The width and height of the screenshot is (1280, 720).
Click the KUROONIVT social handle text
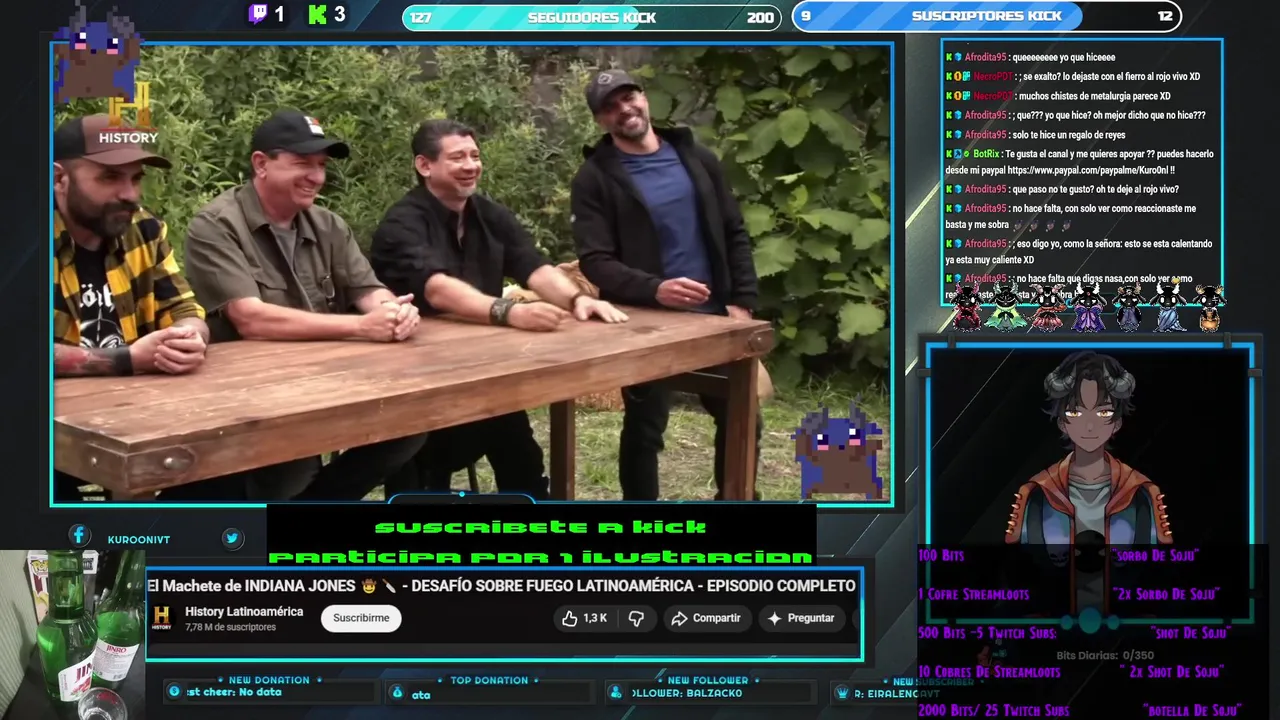(x=139, y=539)
